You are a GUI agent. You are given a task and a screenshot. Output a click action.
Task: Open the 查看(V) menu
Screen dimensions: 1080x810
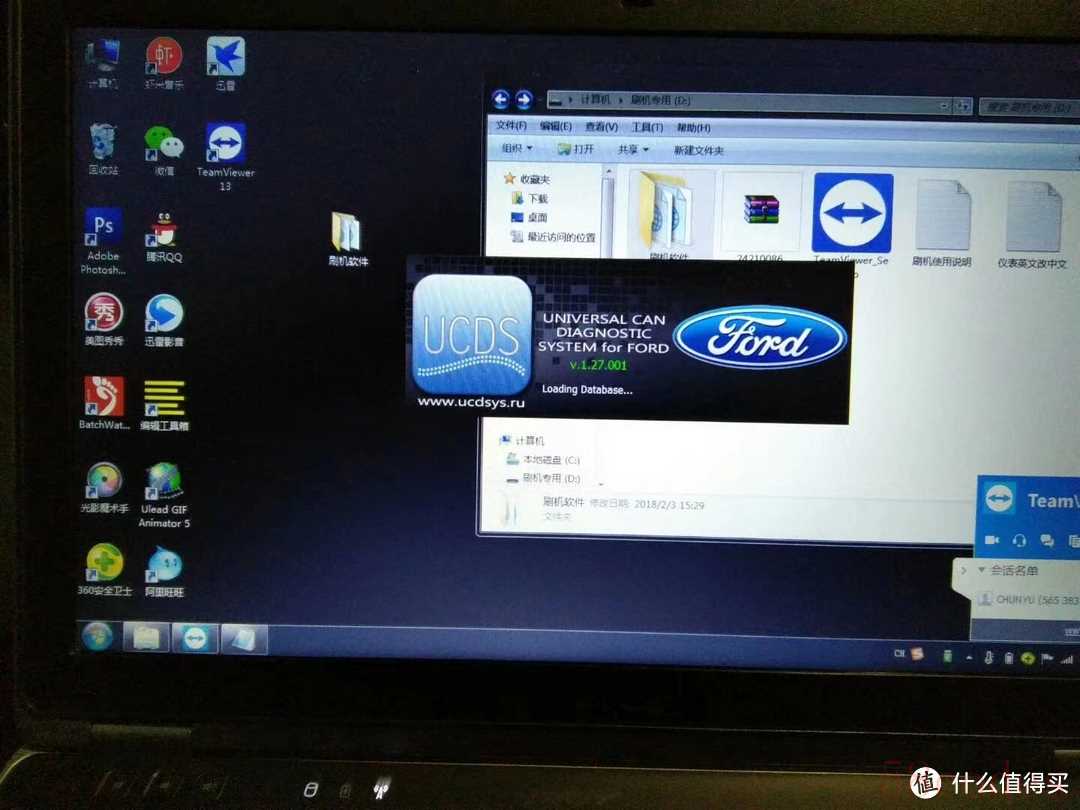[x=601, y=127]
